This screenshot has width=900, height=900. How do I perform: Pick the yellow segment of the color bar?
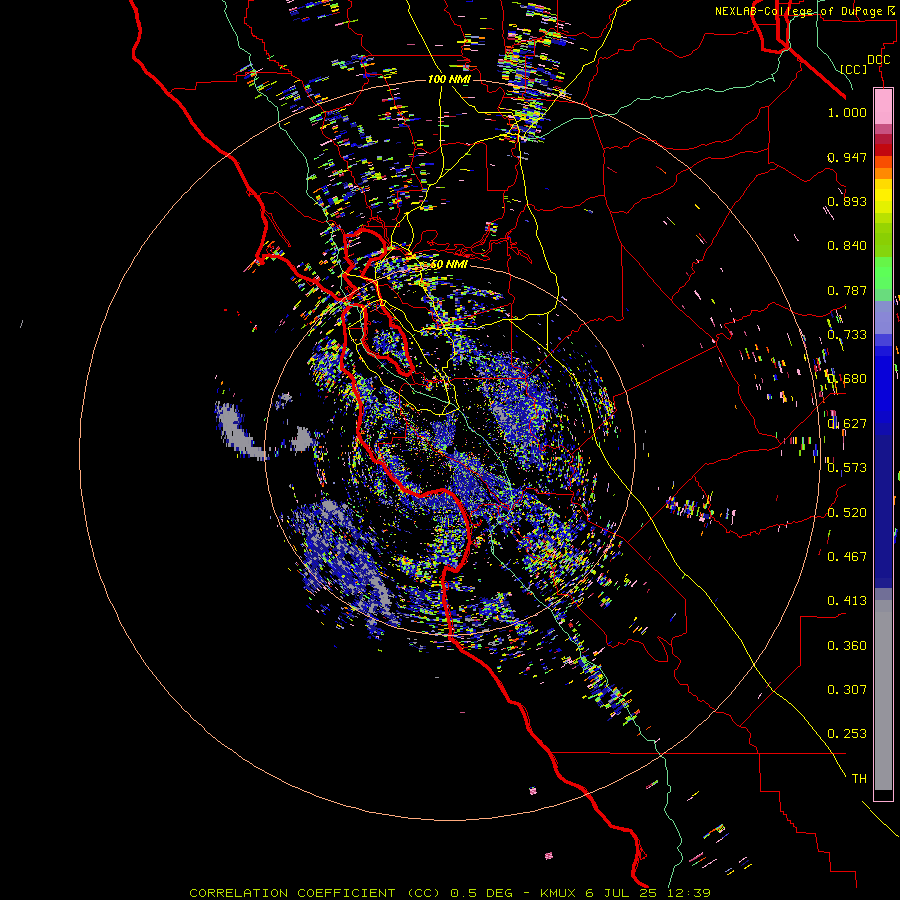pos(883,196)
